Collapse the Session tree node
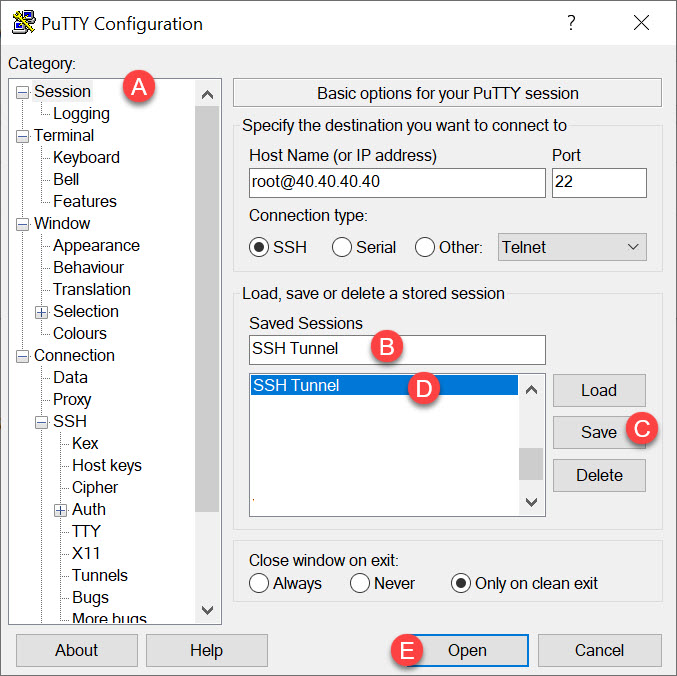The image size is (677, 676). pos(22,92)
